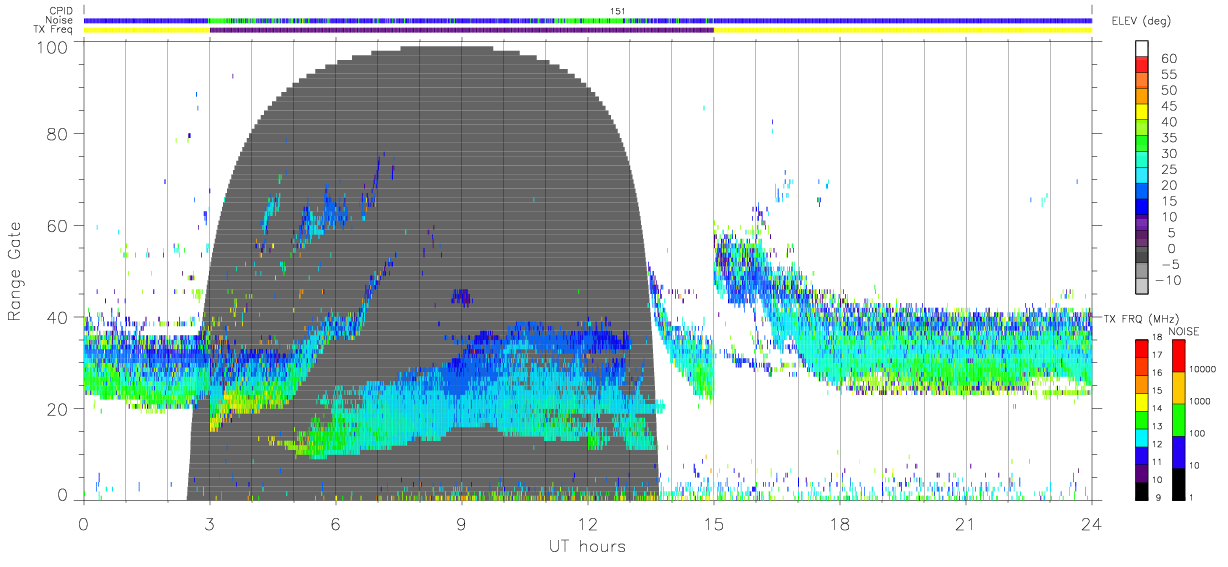1228x567 pixels.
Task: Click the ELEV legend value '−10'
Action: pos(1168,280)
